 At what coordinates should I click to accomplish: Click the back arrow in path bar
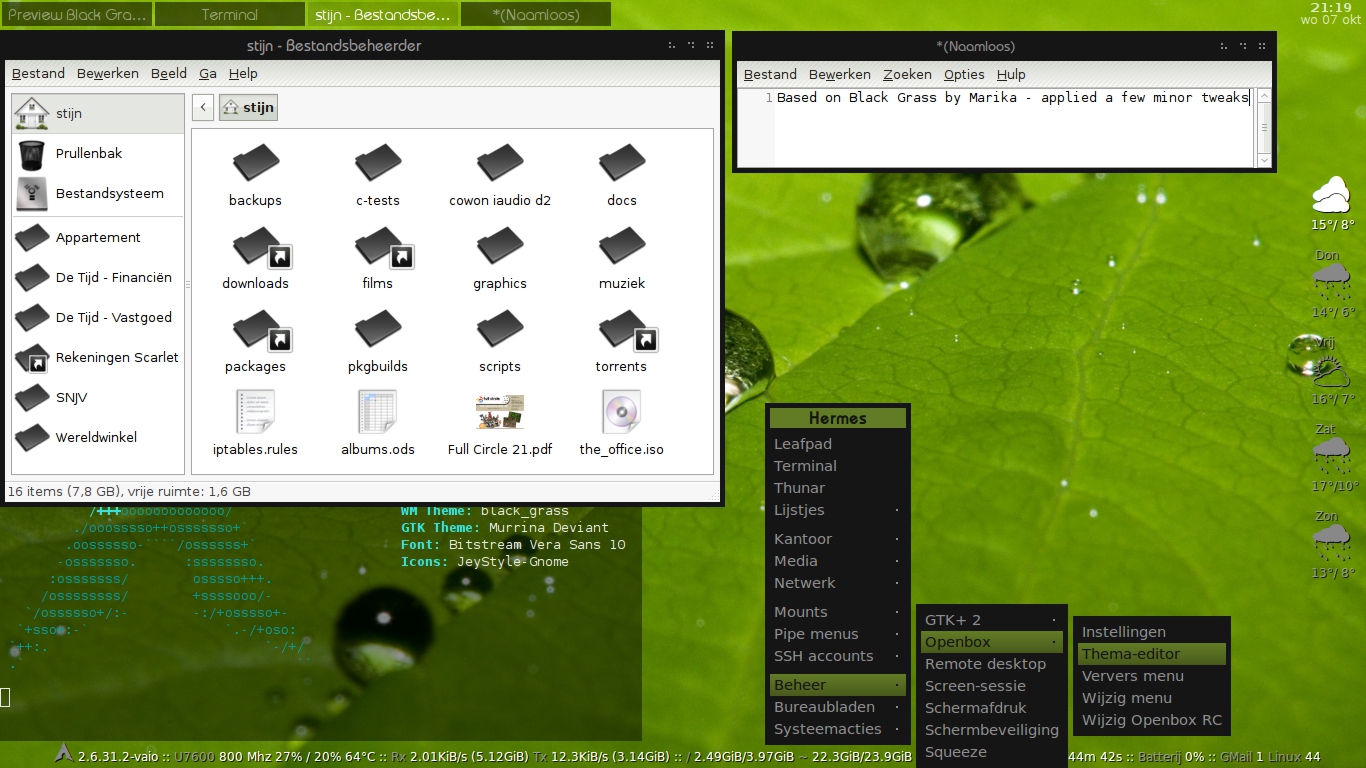[x=203, y=108]
